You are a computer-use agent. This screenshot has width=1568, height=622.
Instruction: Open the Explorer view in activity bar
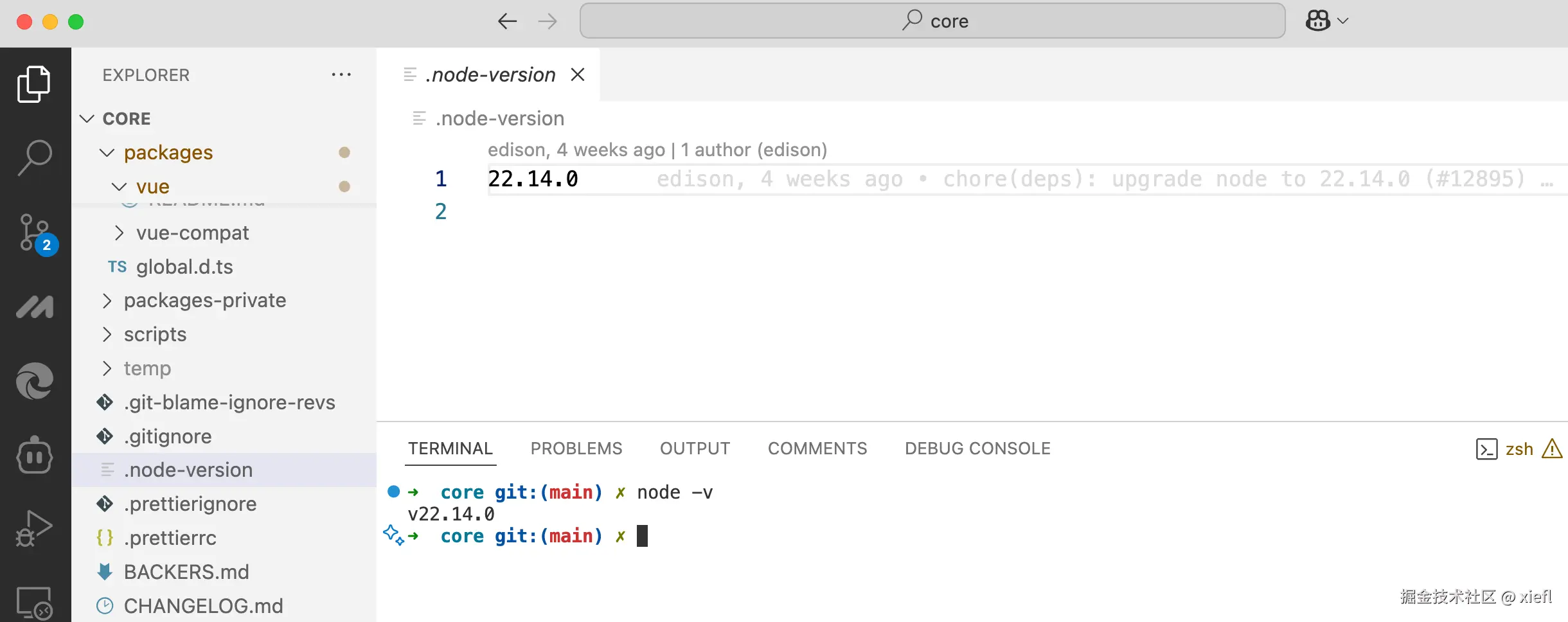[x=34, y=84]
